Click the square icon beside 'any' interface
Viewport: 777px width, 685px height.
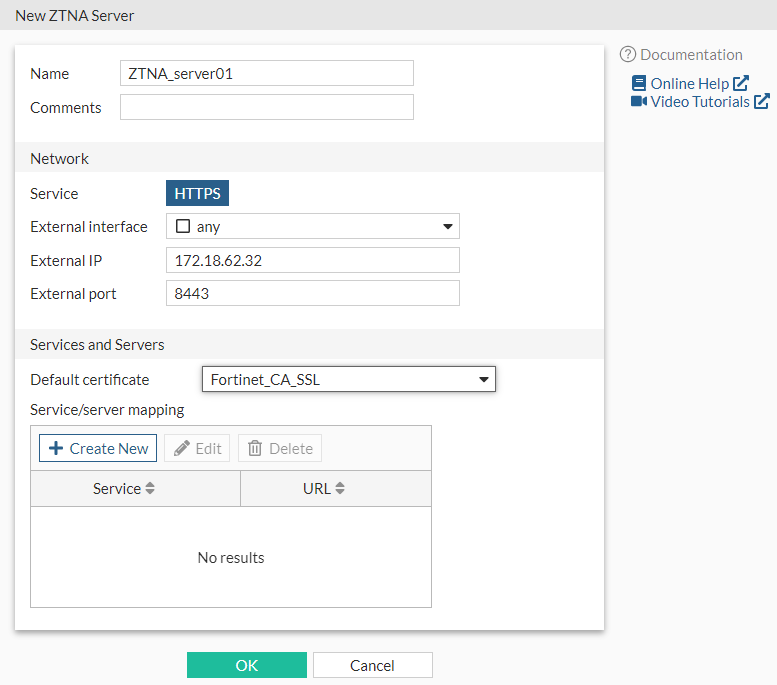pyautogui.click(x=182, y=227)
